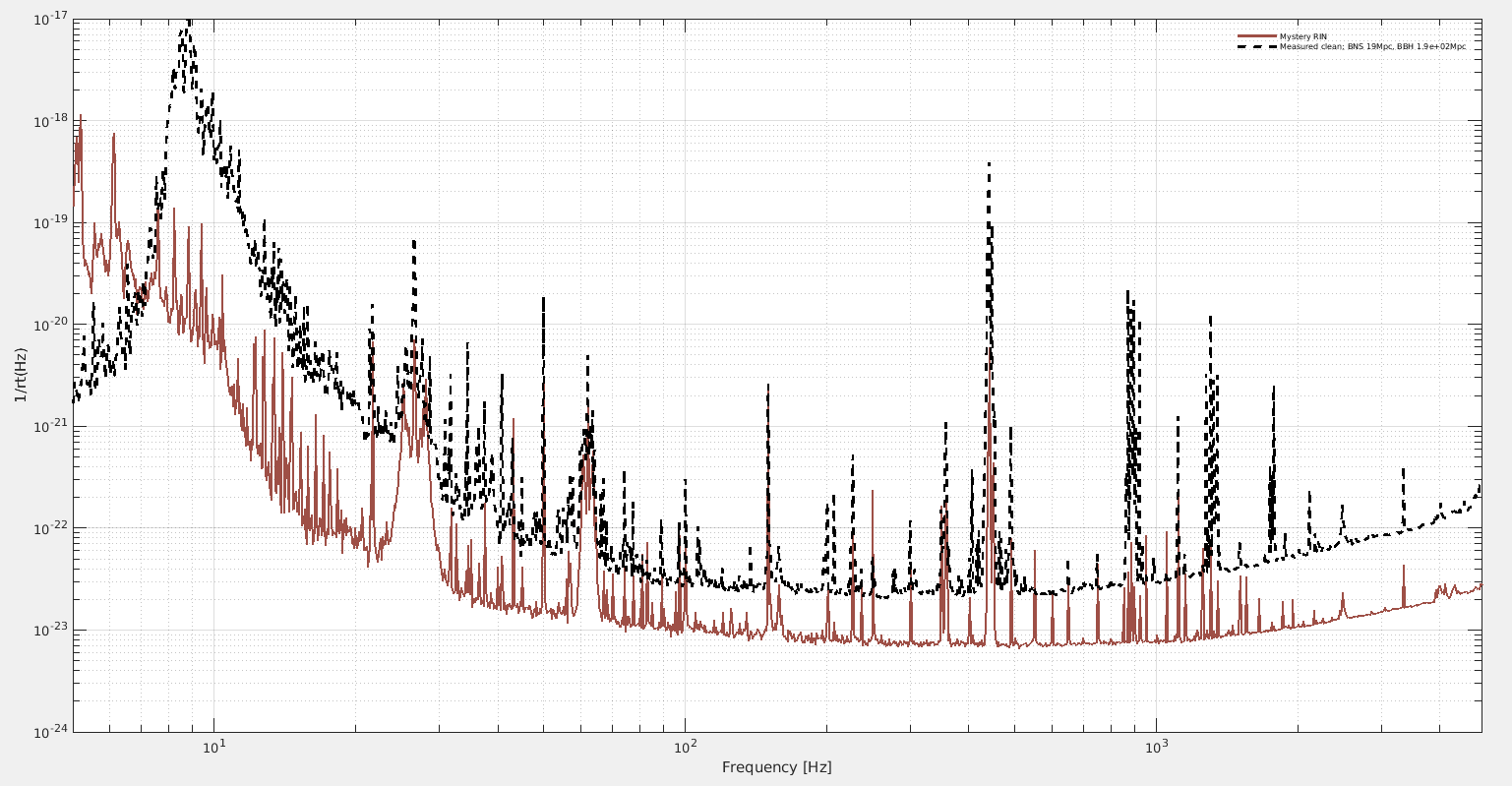This screenshot has height=786, width=1512.
Task: Click the 10^3 x-axis tick label
Action: [1156, 747]
